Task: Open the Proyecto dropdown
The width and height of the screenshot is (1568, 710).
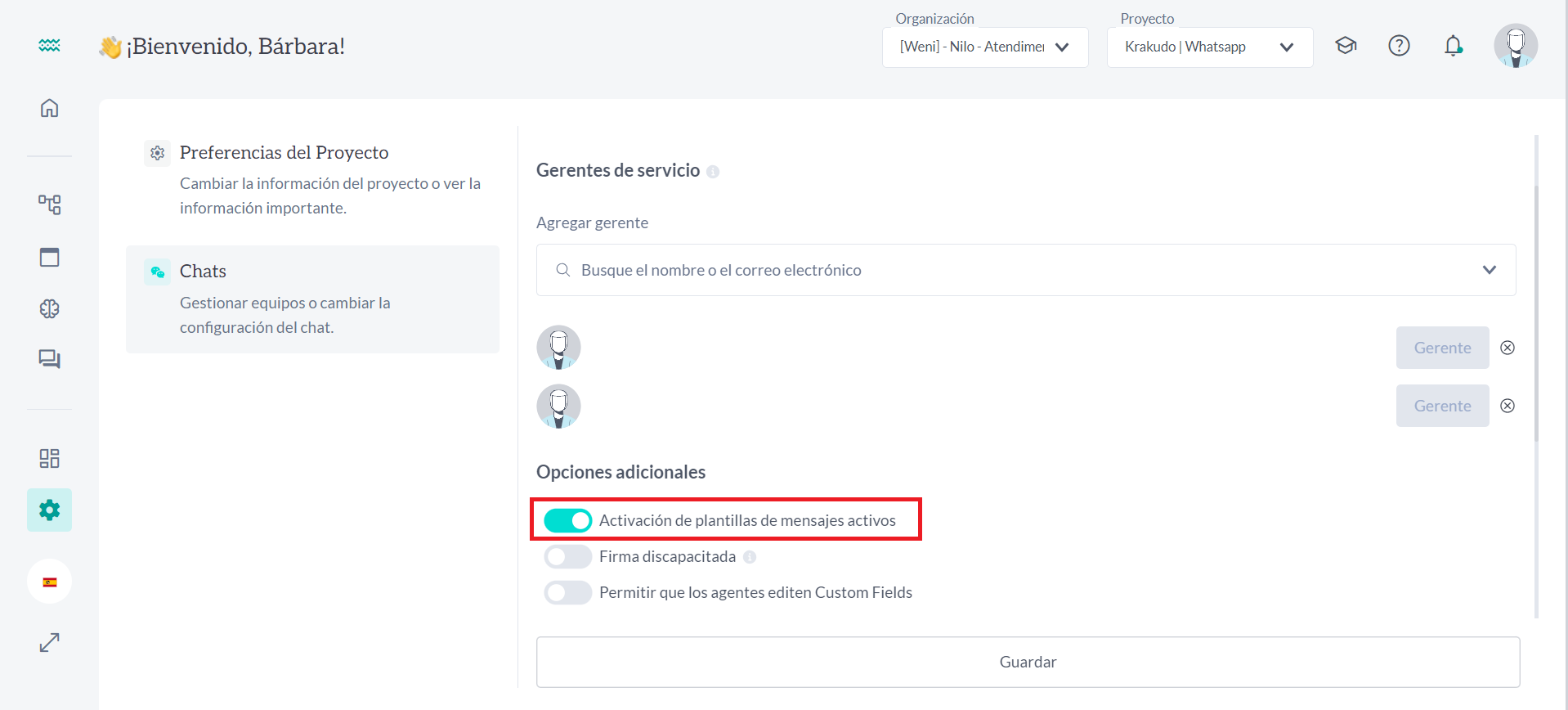Action: [1210, 47]
